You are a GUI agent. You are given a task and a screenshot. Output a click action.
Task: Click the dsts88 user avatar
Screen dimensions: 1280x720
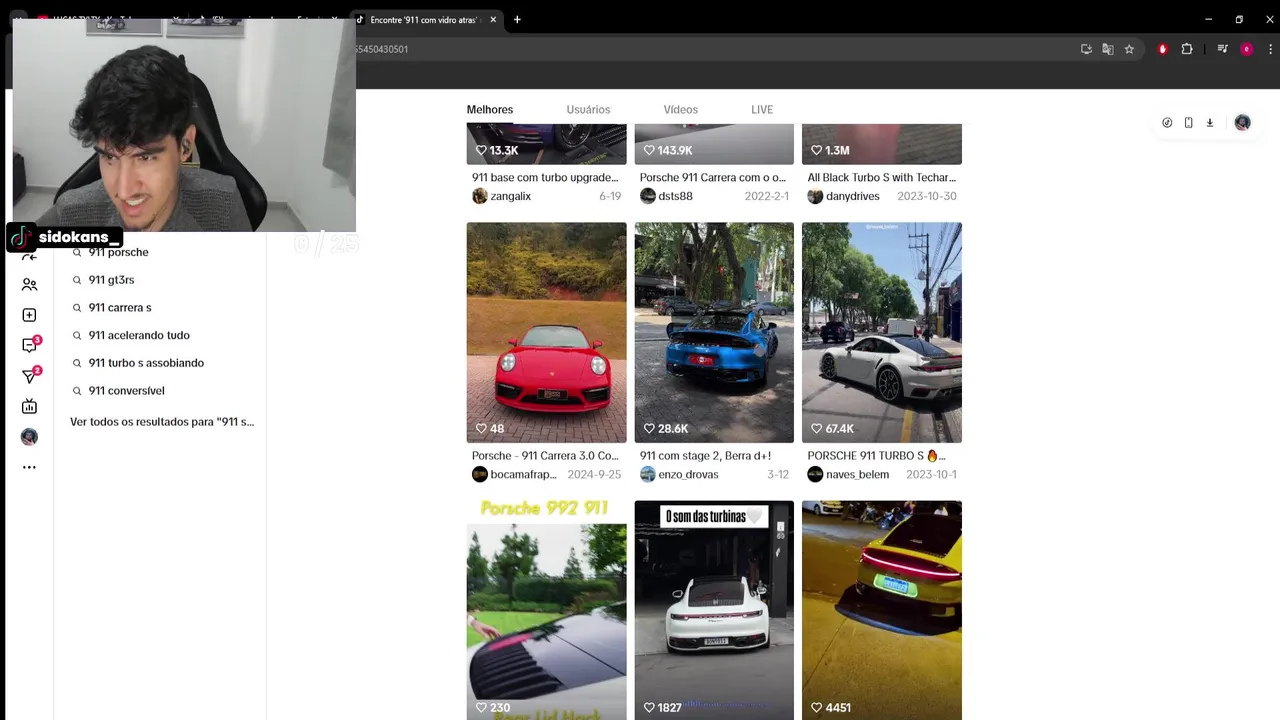pyautogui.click(x=648, y=196)
